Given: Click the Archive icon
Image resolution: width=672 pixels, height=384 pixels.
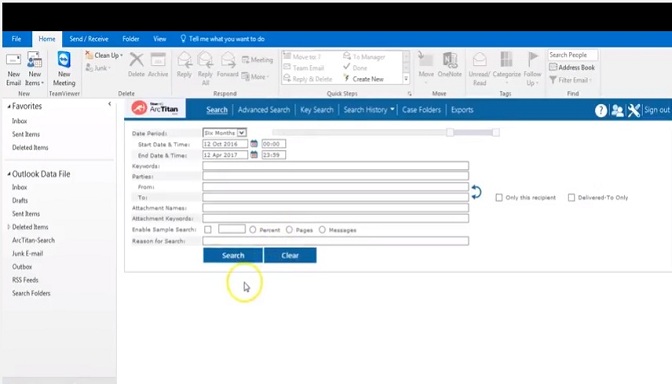Looking at the screenshot, I should click(158, 65).
